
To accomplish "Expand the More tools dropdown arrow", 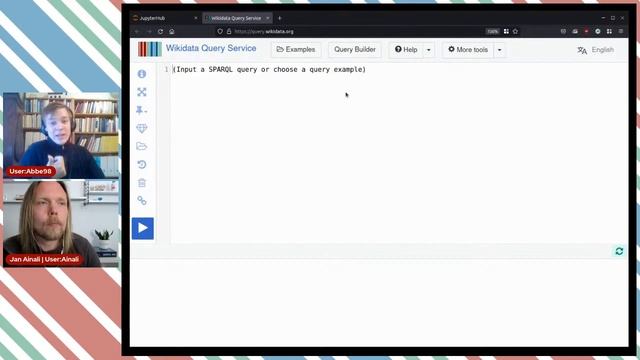I will [500, 50].
